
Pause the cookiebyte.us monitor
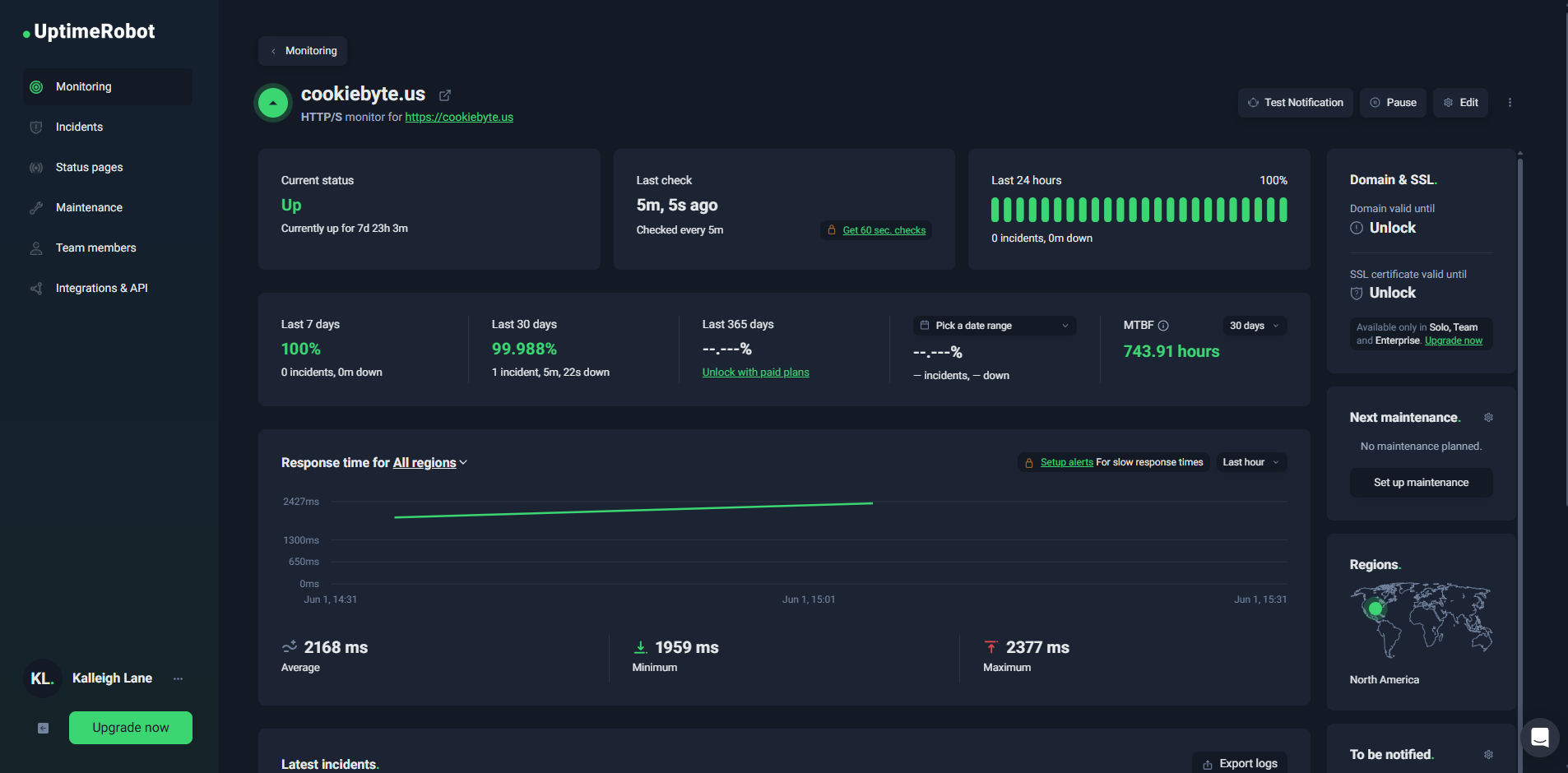[x=1393, y=103]
